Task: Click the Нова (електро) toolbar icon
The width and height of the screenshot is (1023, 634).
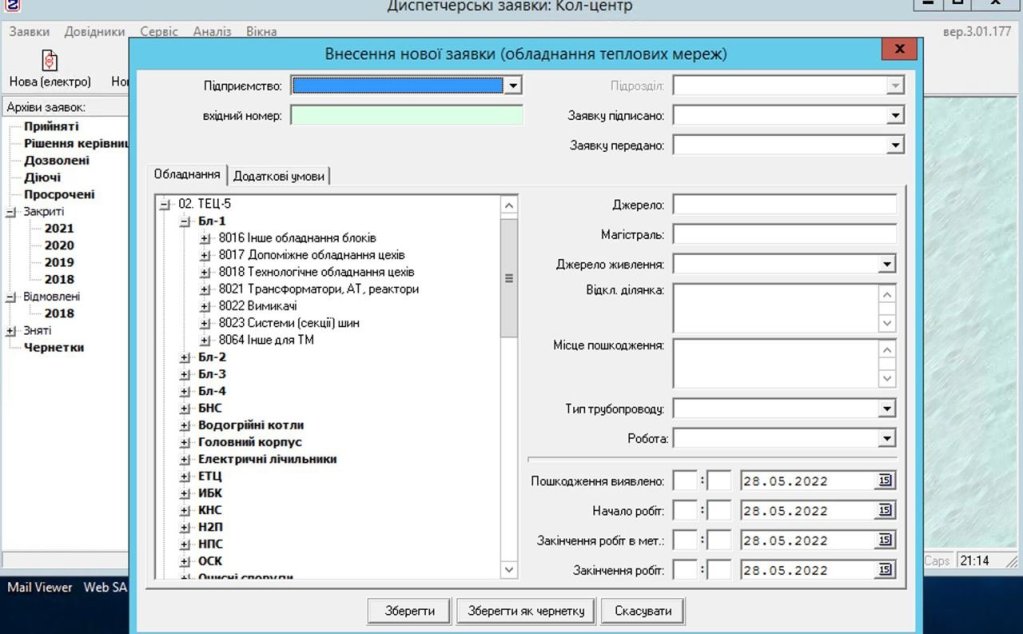Action: 49,62
